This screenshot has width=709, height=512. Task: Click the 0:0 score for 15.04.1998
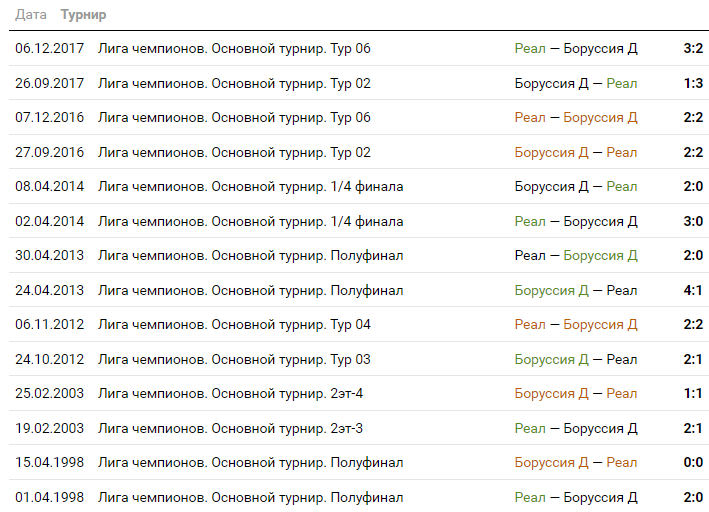point(693,462)
